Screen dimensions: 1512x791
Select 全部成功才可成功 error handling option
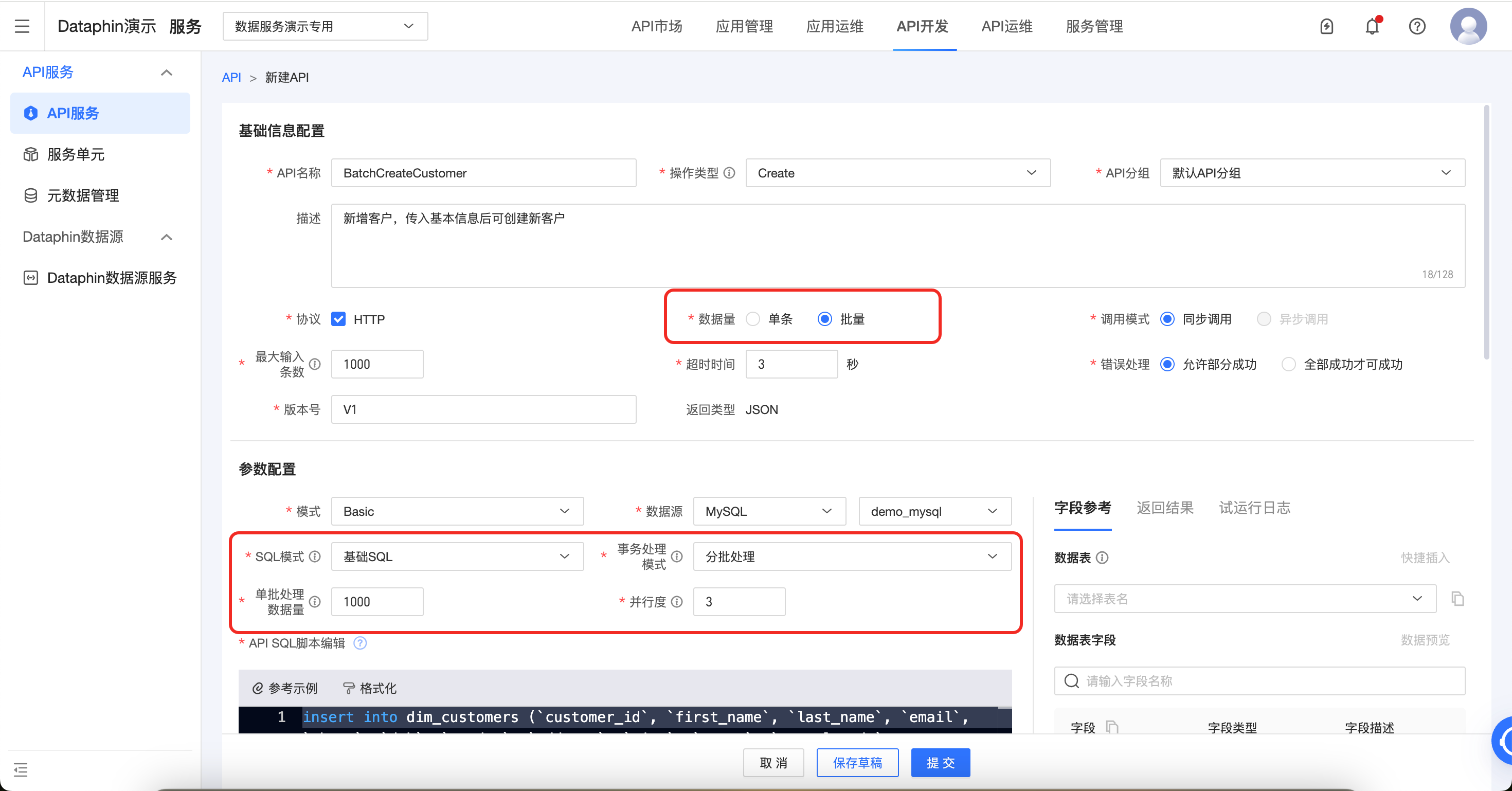[1289, 364]
